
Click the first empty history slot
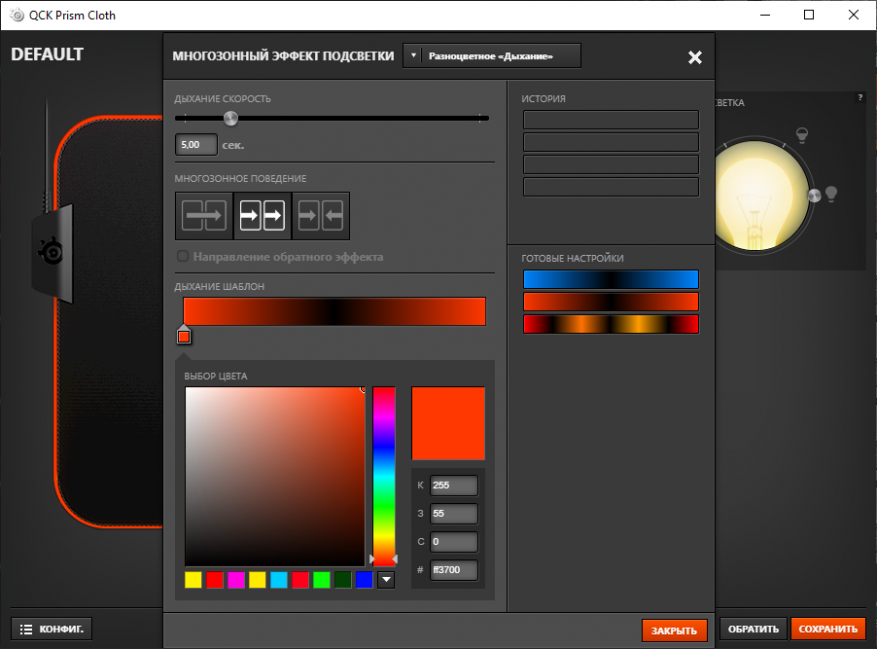[x=611, y=120]
